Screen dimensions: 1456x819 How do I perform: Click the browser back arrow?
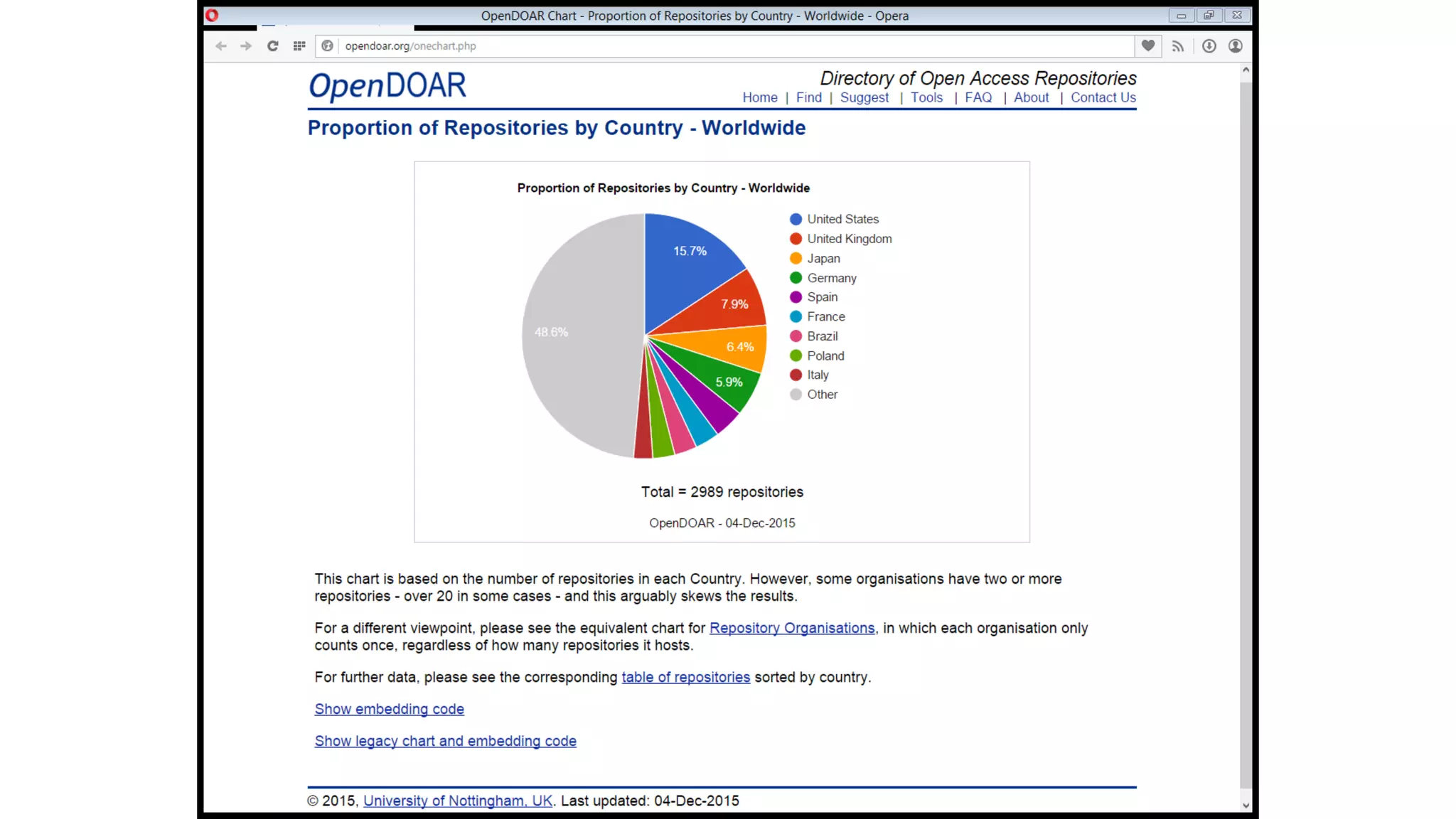point(221,46)
